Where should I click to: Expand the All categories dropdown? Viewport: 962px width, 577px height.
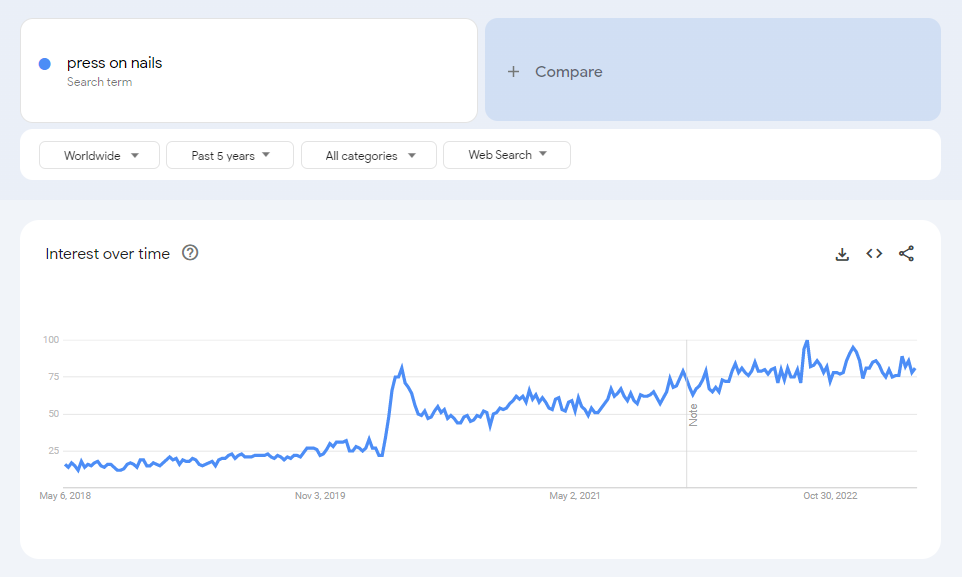tap(368, 155)
